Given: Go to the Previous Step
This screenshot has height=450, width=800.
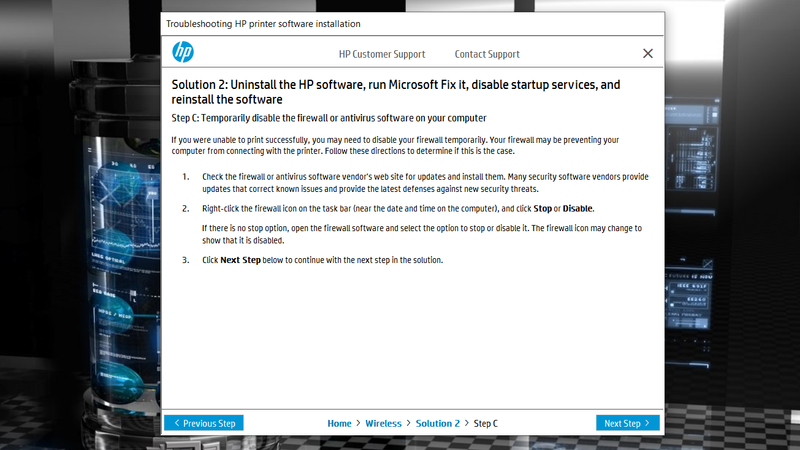Looking at the screenshot, I should click(204, 423).
